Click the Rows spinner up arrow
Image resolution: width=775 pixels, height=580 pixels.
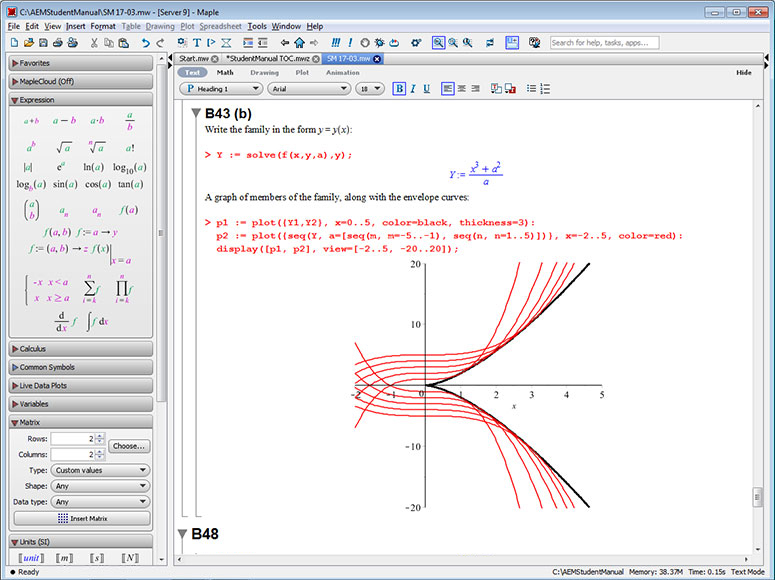coord(98,435)
